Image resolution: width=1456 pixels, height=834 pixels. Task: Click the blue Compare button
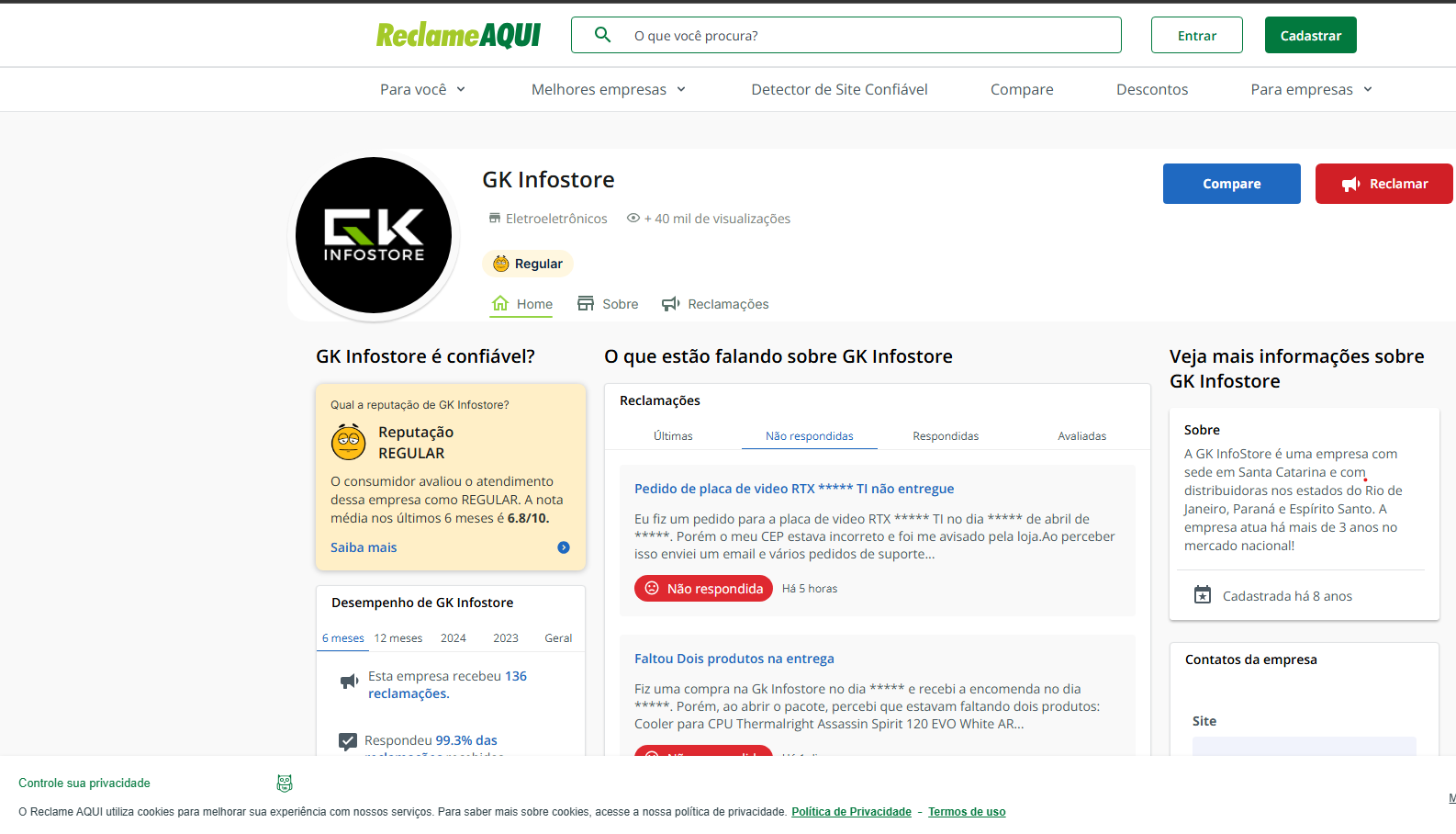(x=1232, y=184)
